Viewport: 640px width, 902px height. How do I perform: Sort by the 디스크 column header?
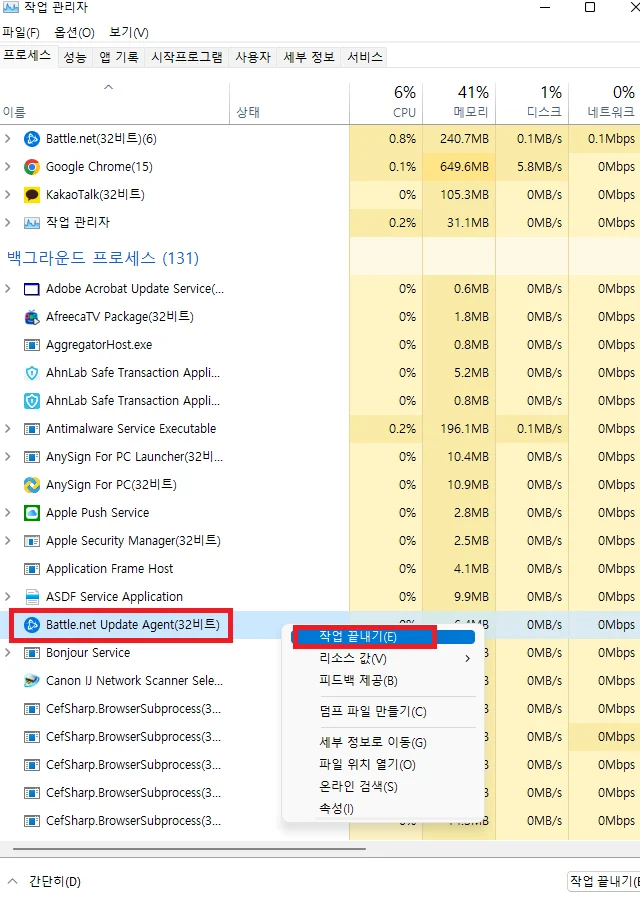click(532, 102)
